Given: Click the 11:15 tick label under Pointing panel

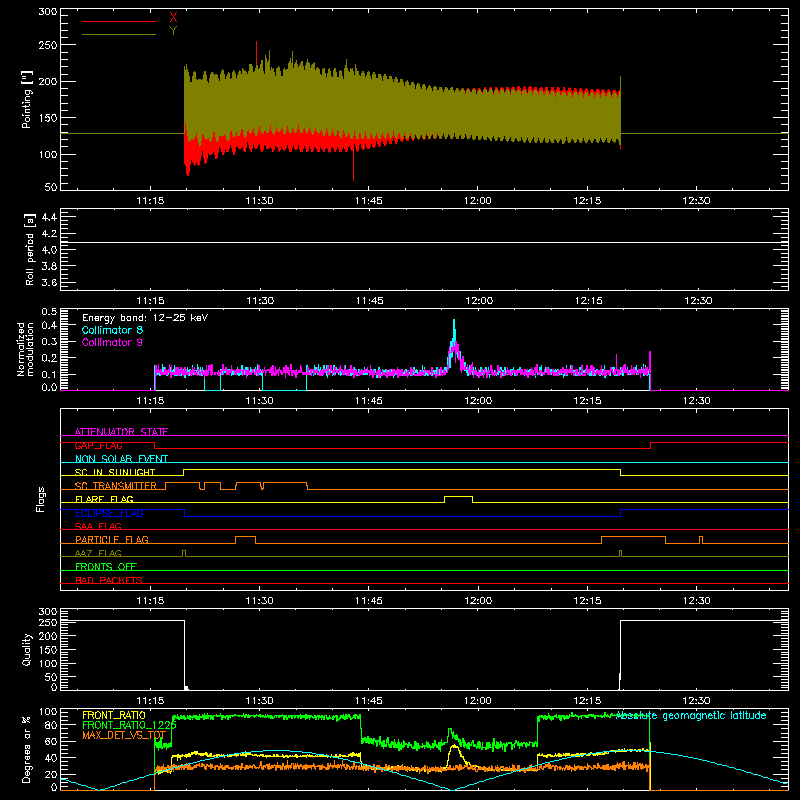Looking at the screenshot, I should (x=150, y=201).
